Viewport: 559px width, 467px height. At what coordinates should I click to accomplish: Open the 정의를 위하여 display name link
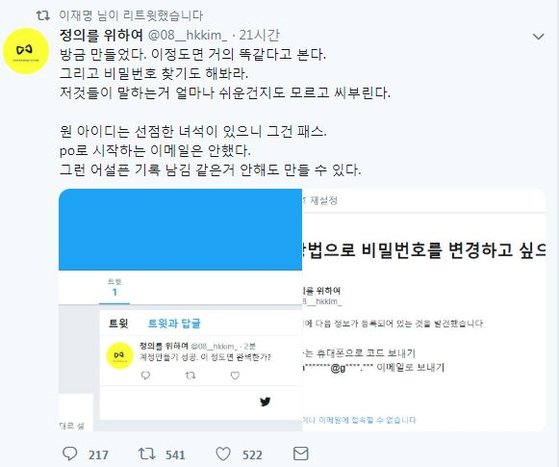point(101,35)
